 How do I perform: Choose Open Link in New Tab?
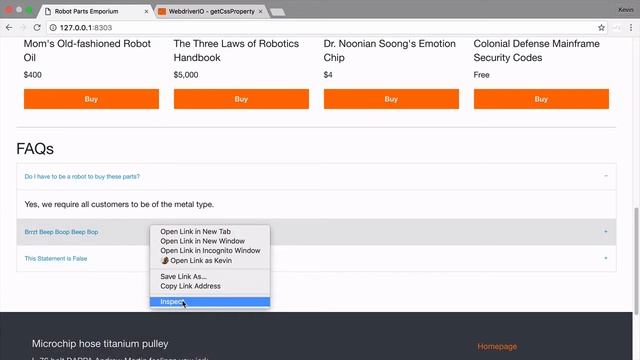point(210,231)
